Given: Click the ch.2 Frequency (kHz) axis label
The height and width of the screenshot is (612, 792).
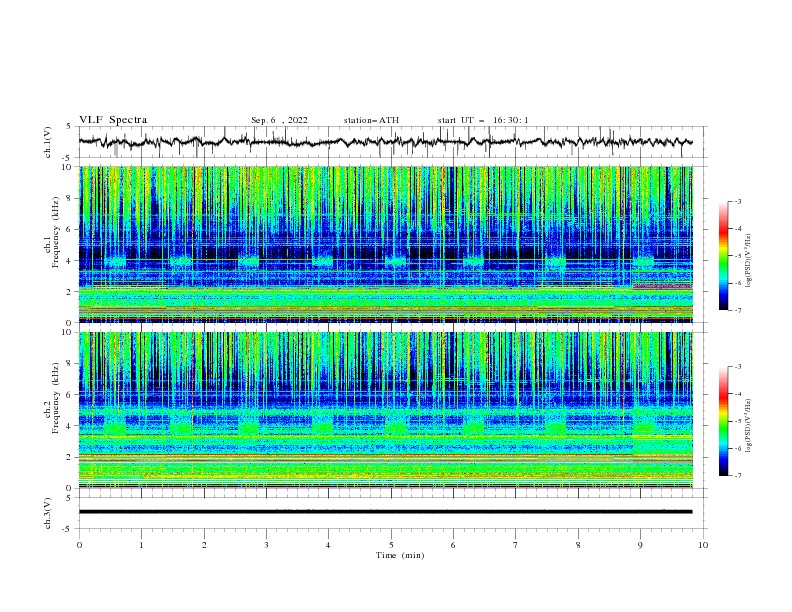Looking at the screenshot, I should pos(51,398).
